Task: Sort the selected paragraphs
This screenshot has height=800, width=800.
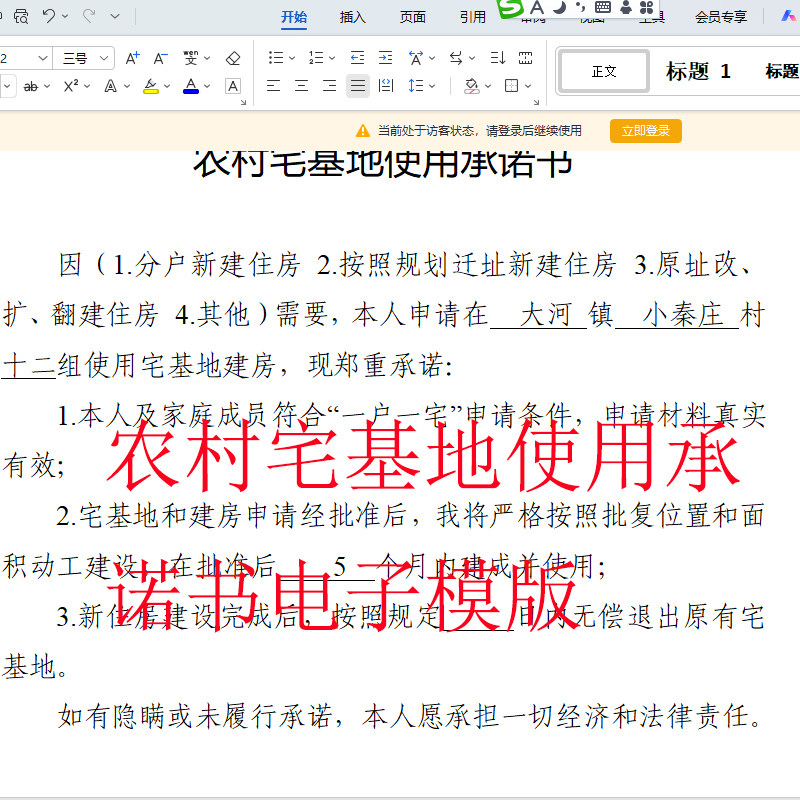Action: (x=497, y=58)
